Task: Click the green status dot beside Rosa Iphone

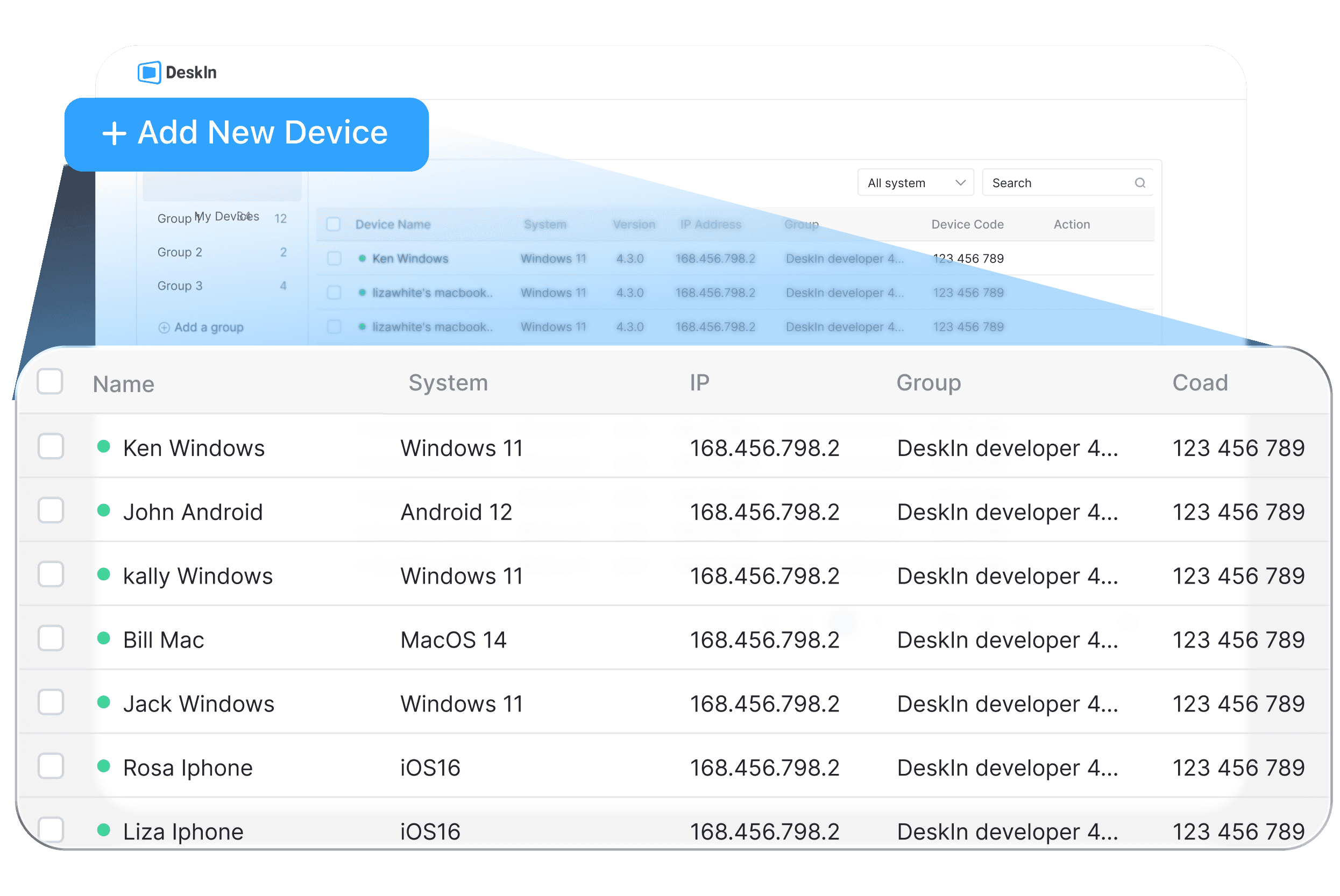Action: 103,767
